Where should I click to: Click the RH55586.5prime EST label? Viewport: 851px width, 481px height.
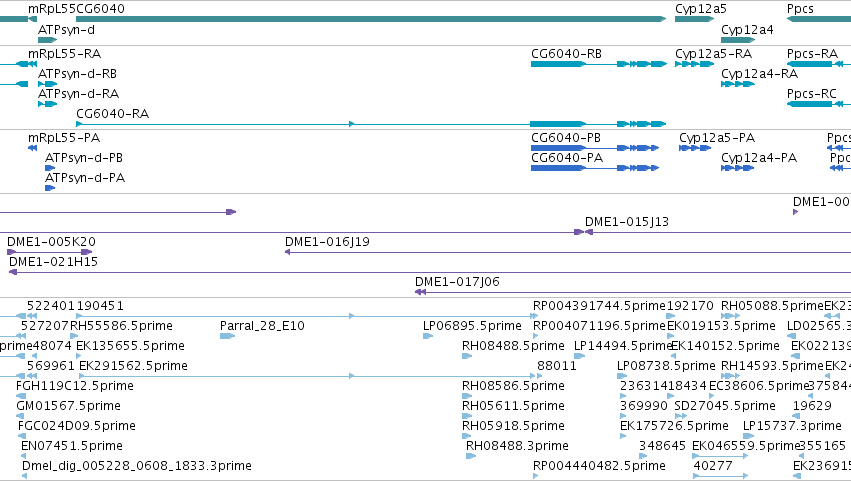point(122,326)
